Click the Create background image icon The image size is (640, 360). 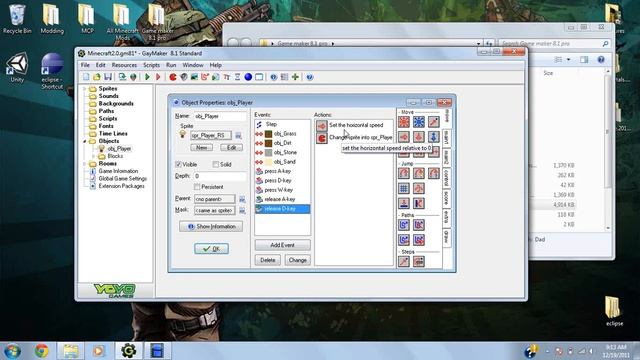click(x=194, y=77)
